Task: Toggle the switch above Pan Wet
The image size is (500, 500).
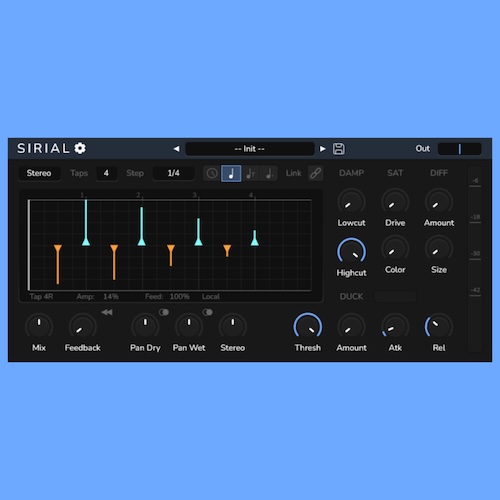Action: click(x=207, y=312)
